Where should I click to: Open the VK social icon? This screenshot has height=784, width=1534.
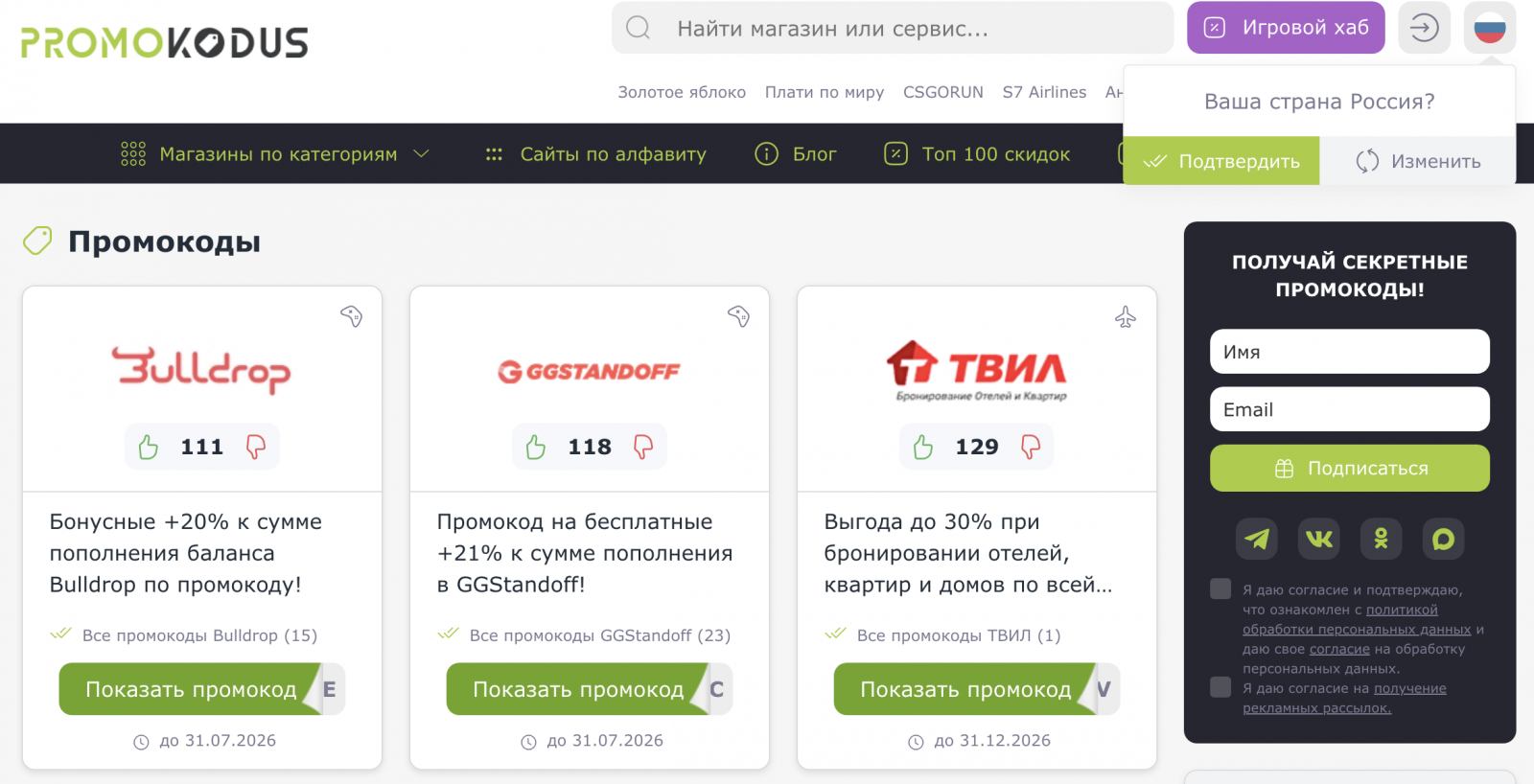click(x=1318, y=539)
